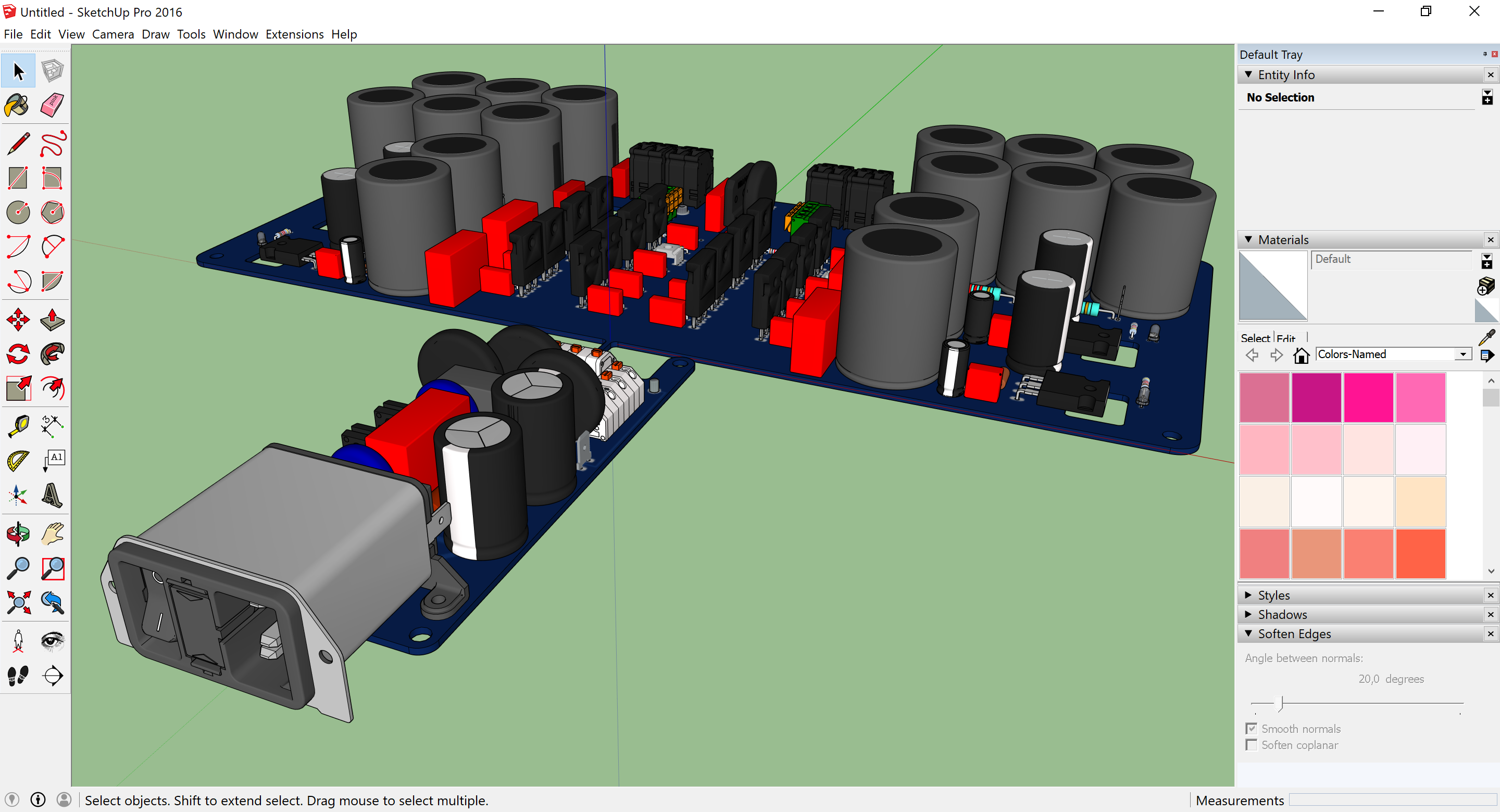Select the pink Eraser tool
Image resolution: width=1500 pixels, height=812 pixels.
click(x=53, y=105)
